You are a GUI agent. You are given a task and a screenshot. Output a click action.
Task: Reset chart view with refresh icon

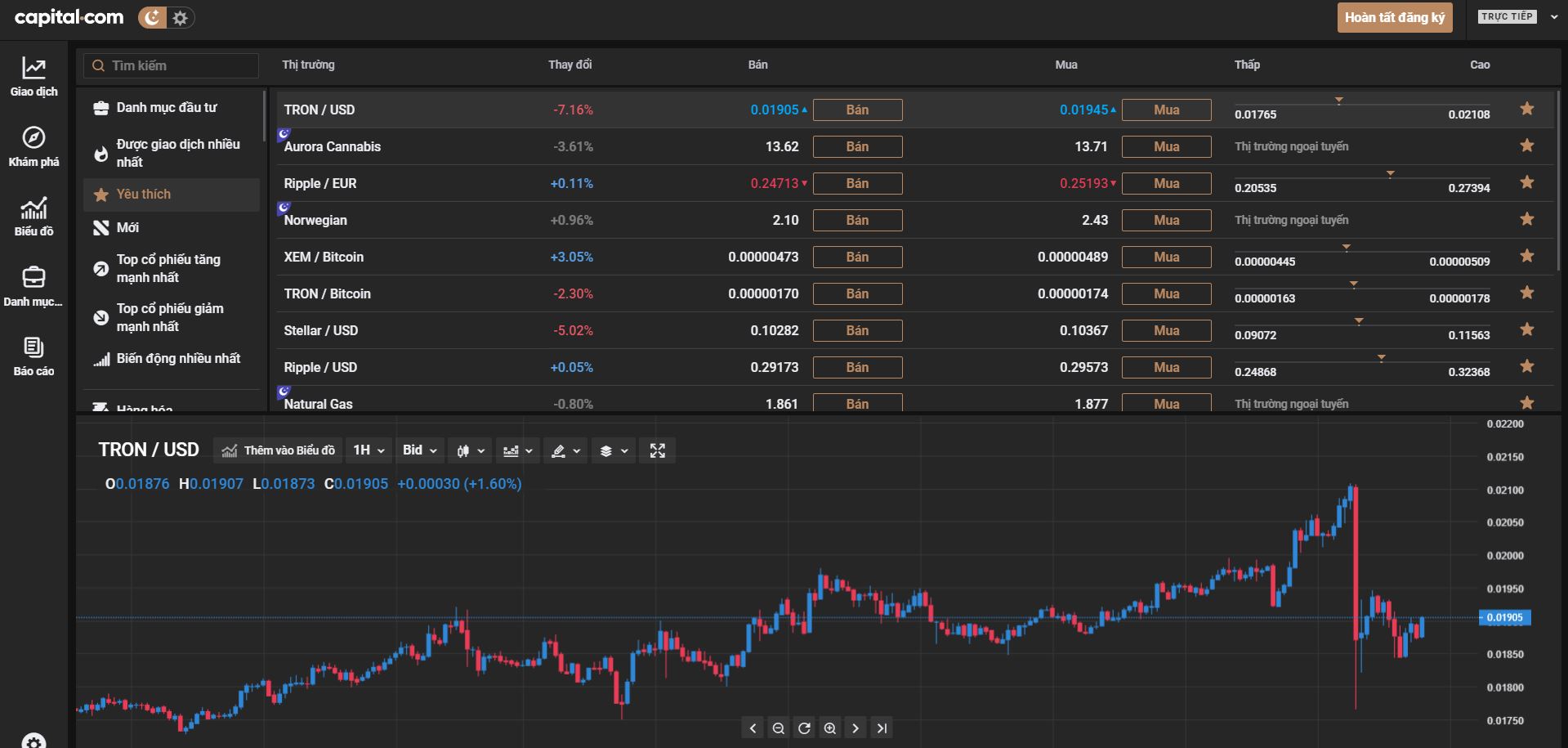click(804, 728)
